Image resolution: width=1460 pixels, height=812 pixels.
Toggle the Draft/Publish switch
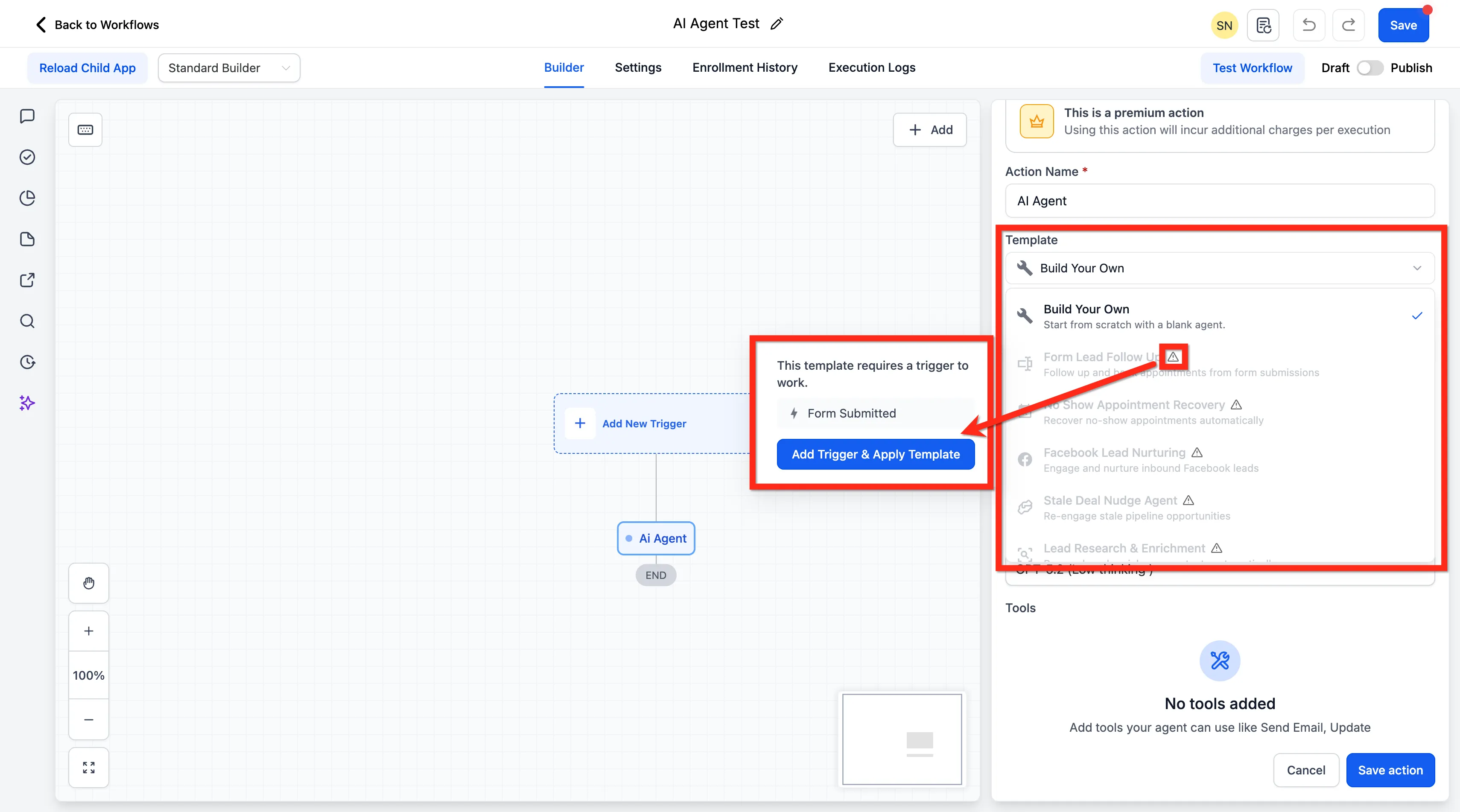point(1369,68)
